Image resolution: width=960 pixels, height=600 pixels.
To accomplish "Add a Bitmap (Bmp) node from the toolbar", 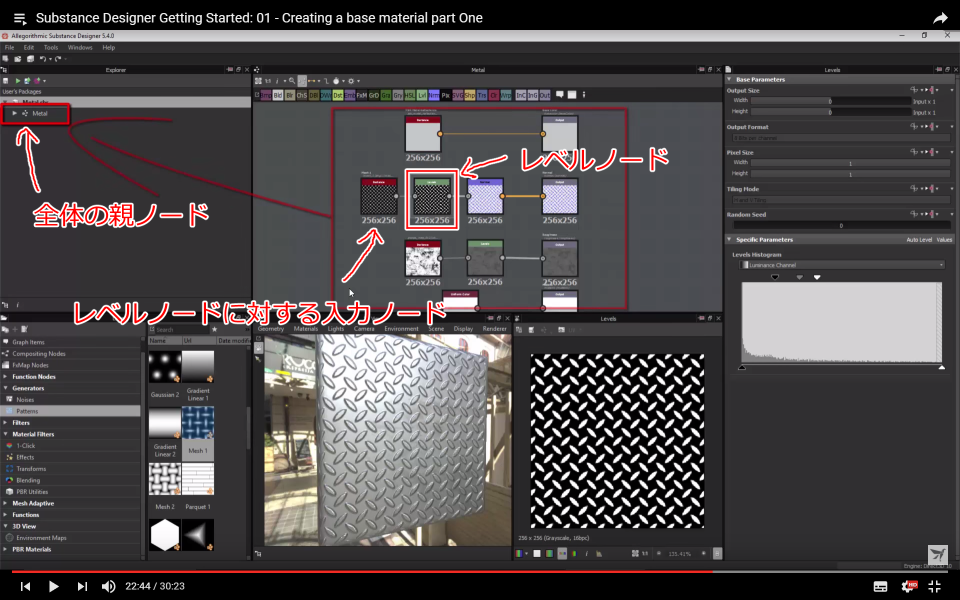I will [x=266, y=95].
